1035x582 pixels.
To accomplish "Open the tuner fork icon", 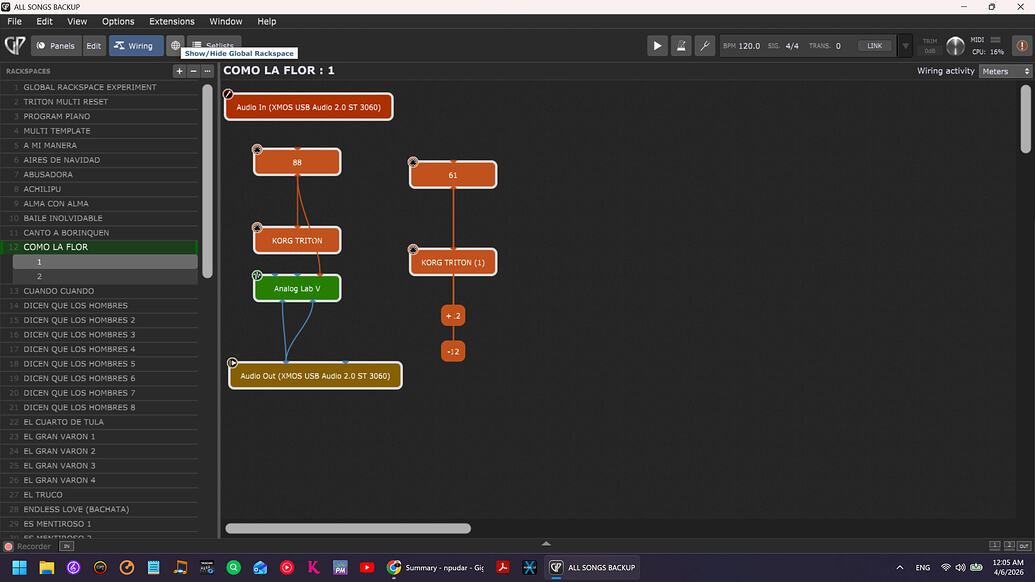I will pyautogui.click(x=704, y=46).
